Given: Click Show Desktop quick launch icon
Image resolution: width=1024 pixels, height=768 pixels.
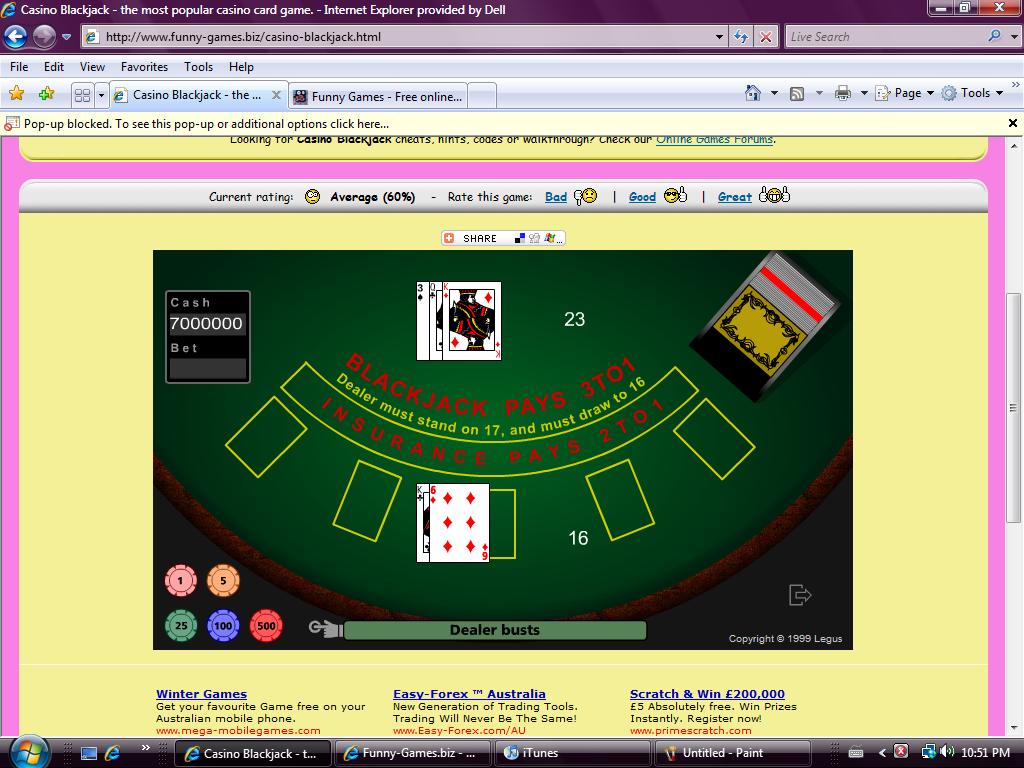Looking at the screenshot, I should click(89, 753).
